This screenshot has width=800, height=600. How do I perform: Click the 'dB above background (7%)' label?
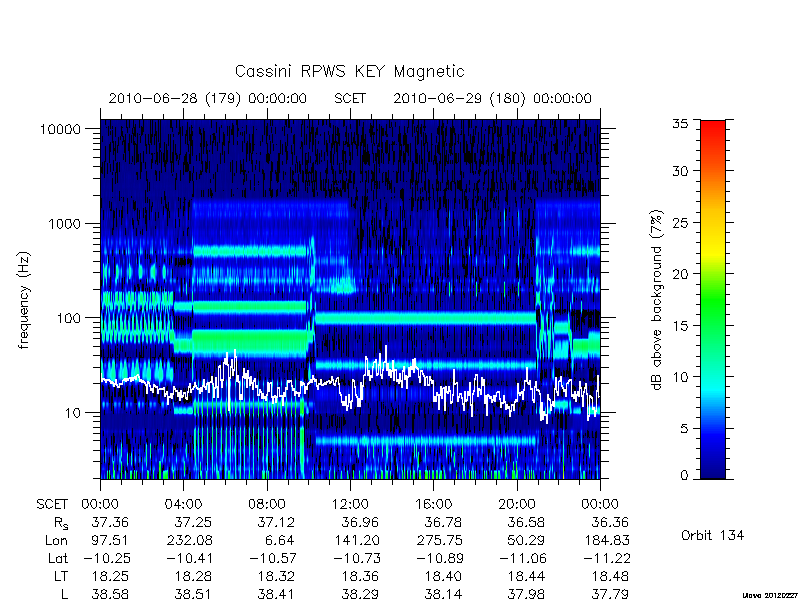pos(657,300)
